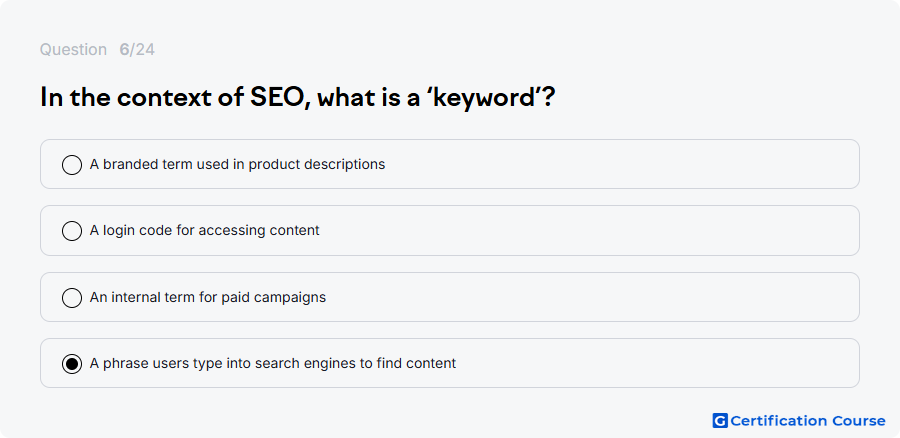
Task: Click the 'A branded term used in product descriptions' text
Action: (237, 164)
